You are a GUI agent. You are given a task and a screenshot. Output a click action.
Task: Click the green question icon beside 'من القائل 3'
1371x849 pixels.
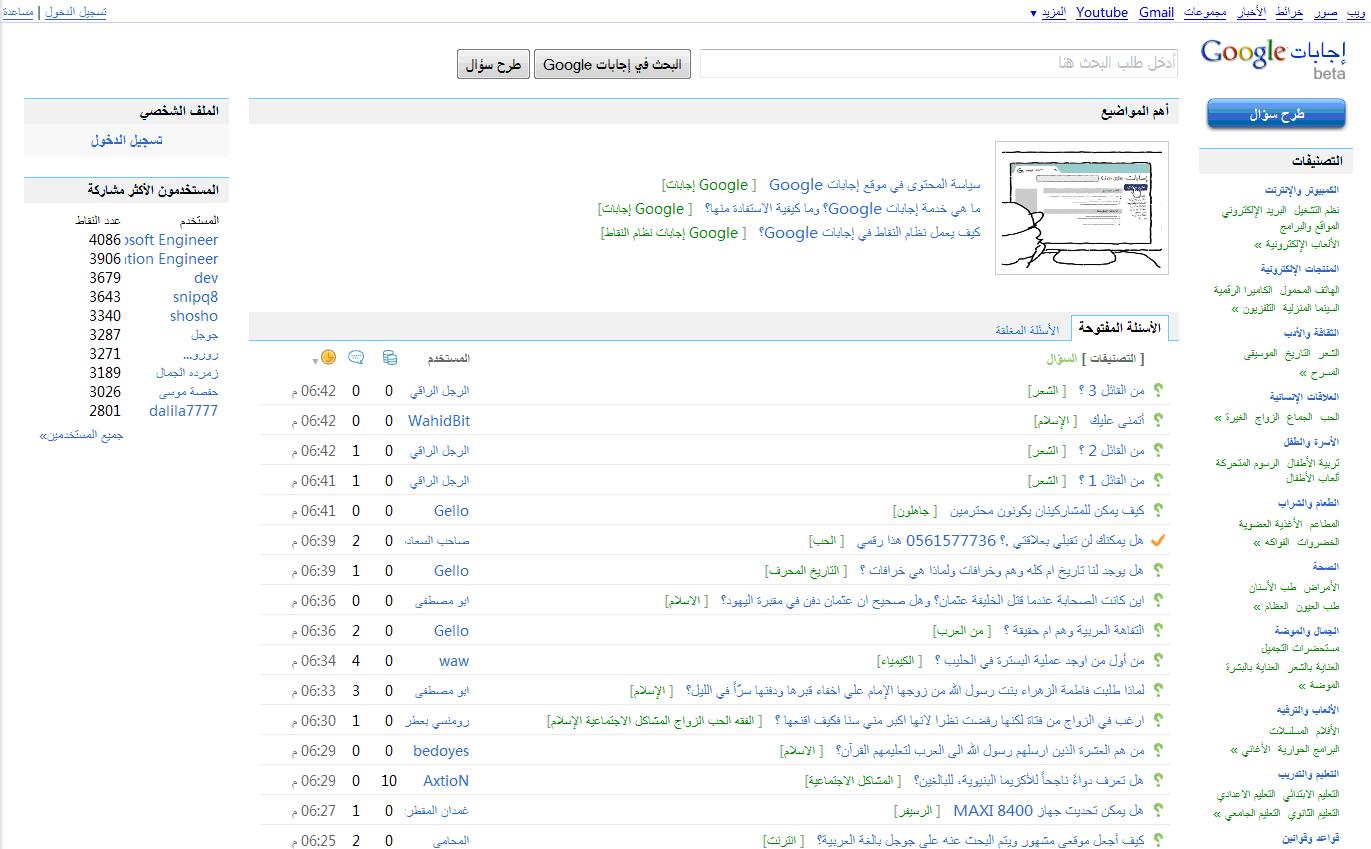(1159, 391)
